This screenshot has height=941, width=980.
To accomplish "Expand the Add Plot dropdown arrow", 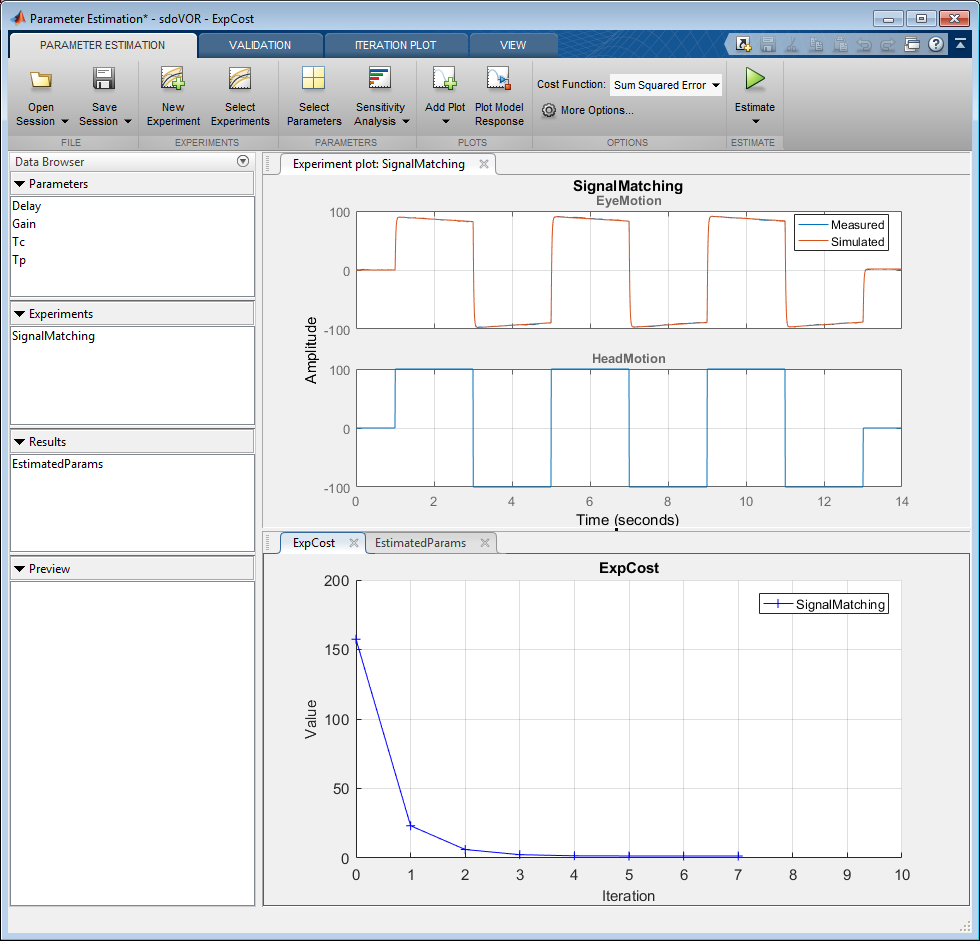I will coord(445,122).
